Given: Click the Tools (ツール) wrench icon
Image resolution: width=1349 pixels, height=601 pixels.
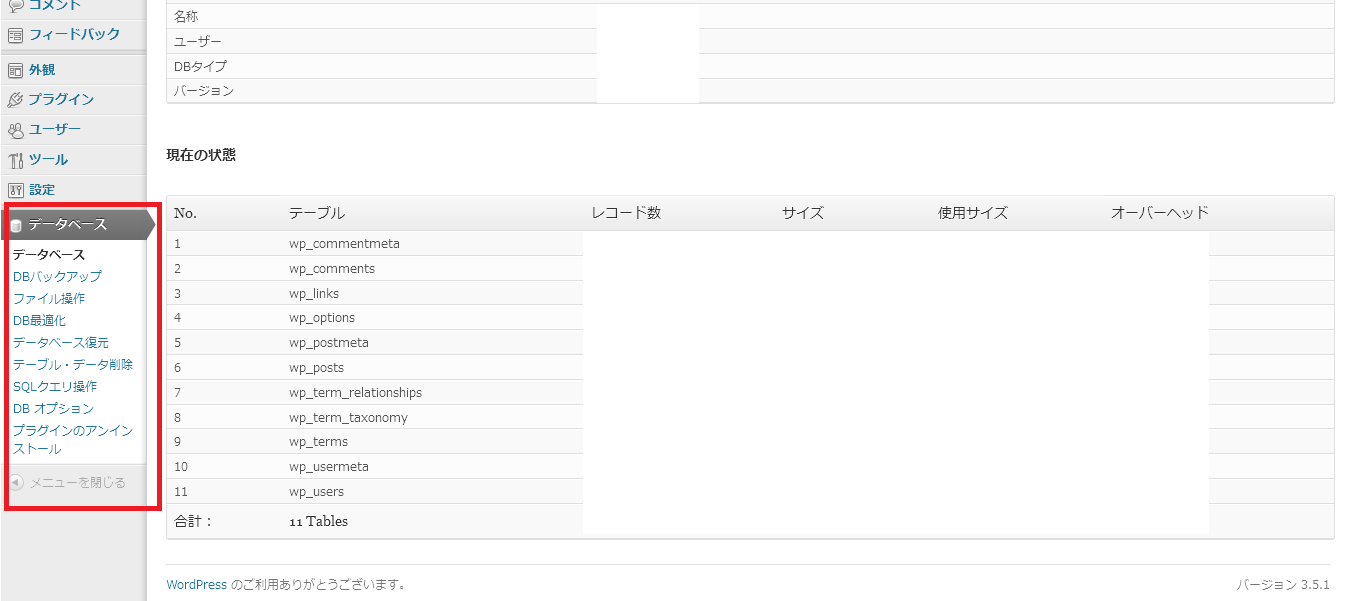Looking at the screenshot, I should 15,160.
